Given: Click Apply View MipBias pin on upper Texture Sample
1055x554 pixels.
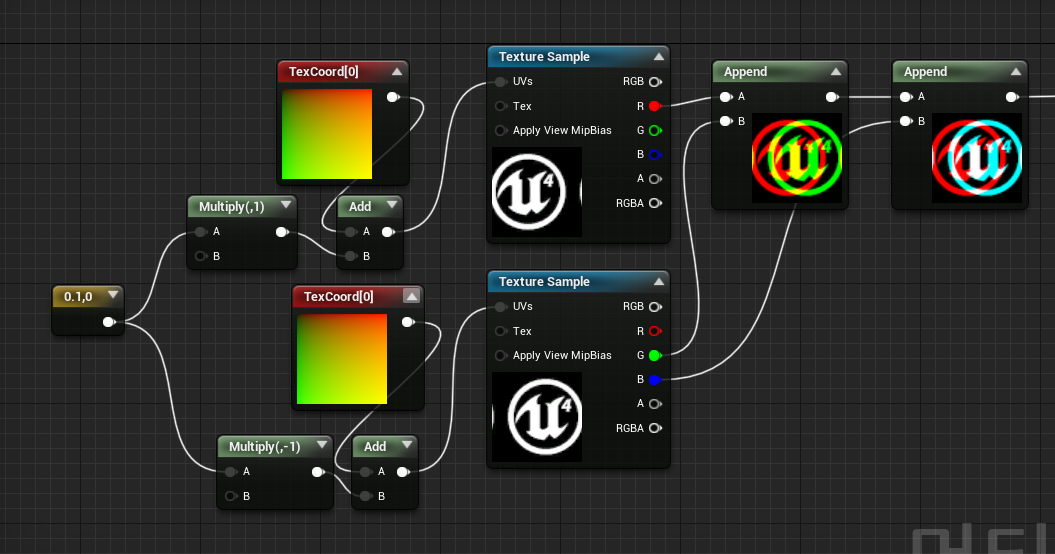Looking at the screenshot, I should (x=501, y=131).
